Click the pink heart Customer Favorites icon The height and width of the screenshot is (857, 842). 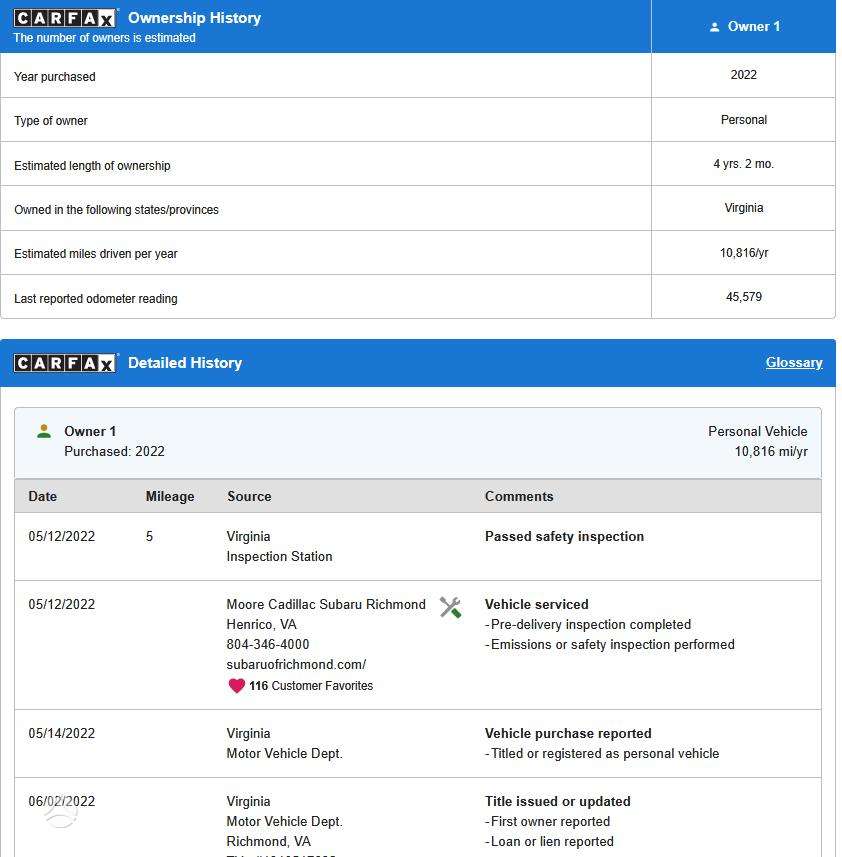pos(236,685)
